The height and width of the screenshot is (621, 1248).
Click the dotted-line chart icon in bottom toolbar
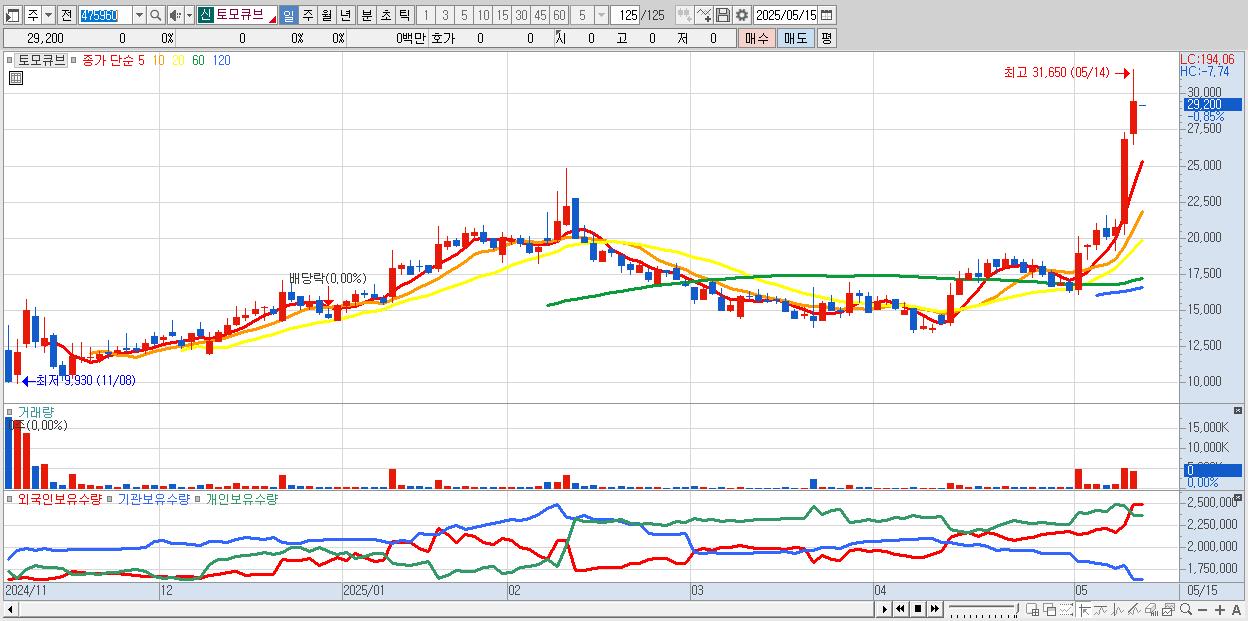(1066, 609)
